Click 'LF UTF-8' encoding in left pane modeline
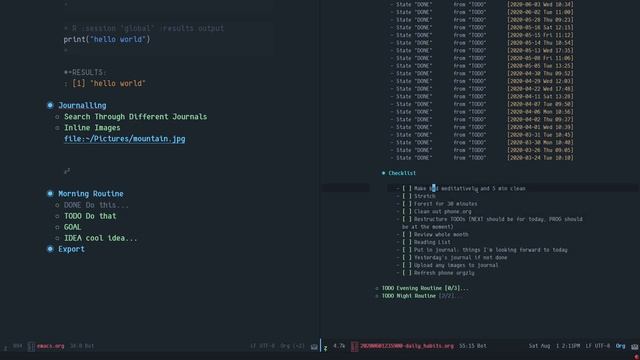Image resolution: width=640 pixels, height=360 pixels. (x=262, y=346)
